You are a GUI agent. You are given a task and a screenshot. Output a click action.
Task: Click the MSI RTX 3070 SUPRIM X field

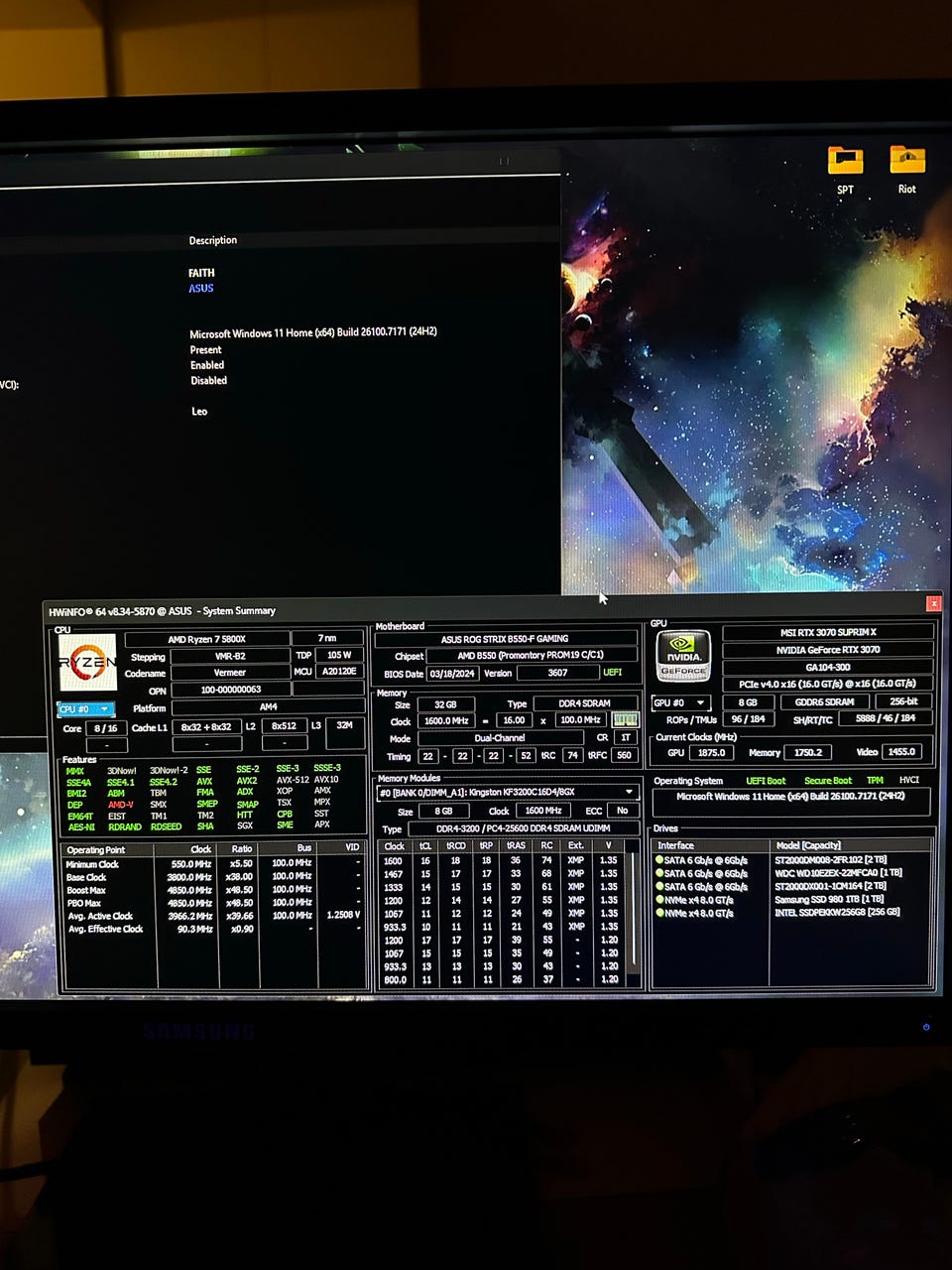click(828, 632)
